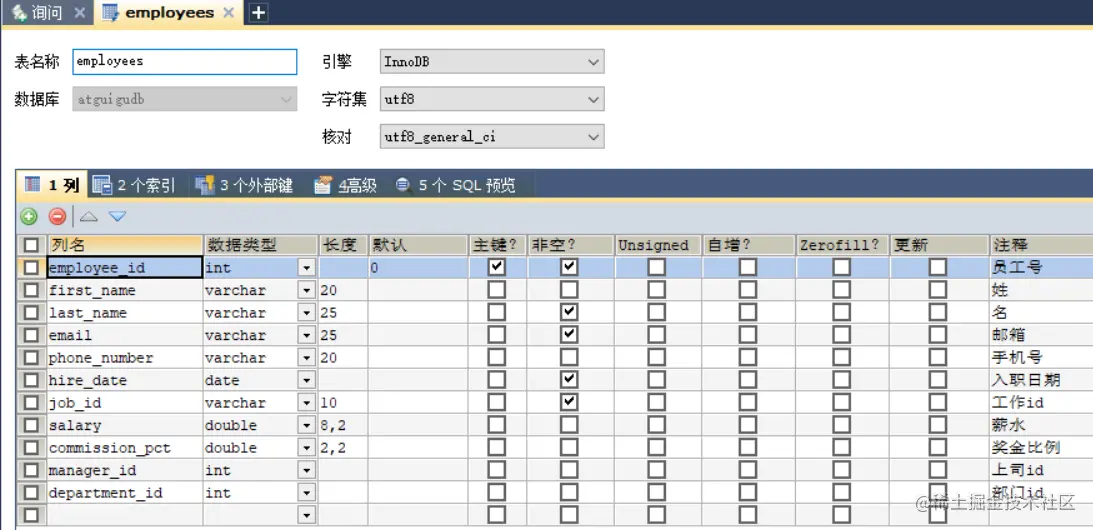Screen dimensions: 1093x530
Task: Open data type dropdown for salary
Action: (x=306, y=425)
